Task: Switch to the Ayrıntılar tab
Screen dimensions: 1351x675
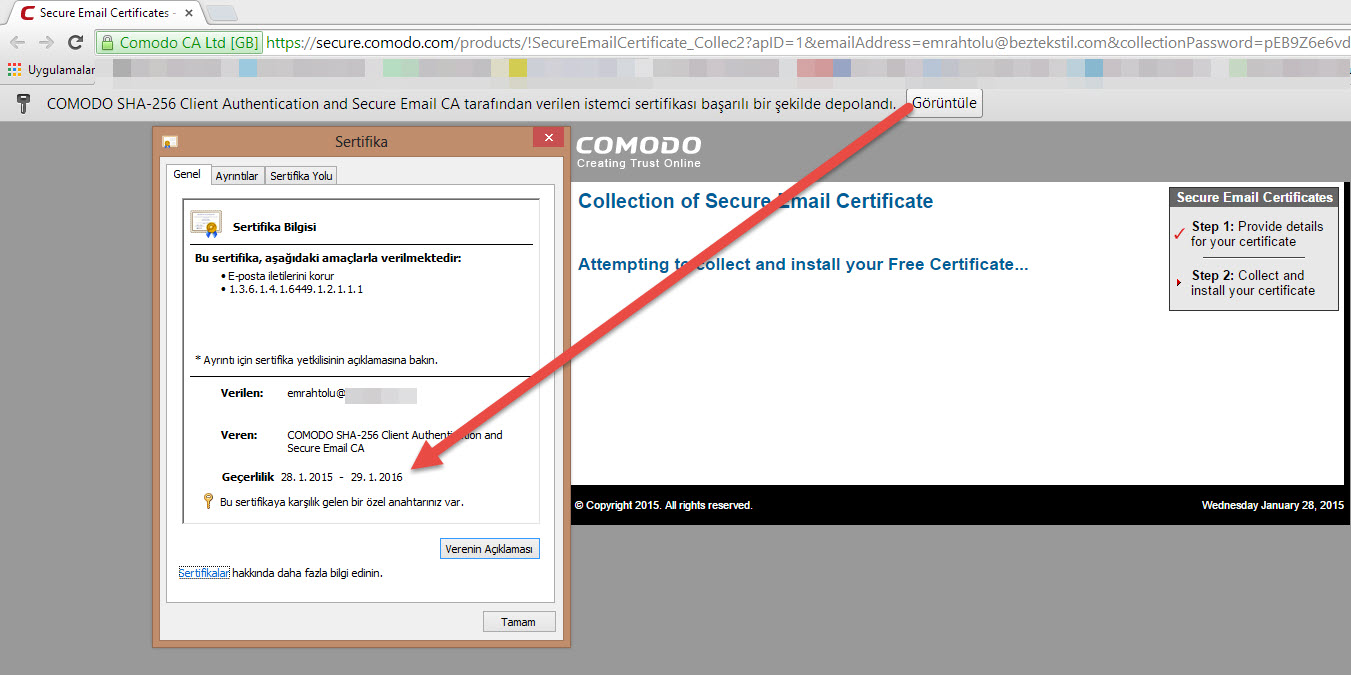Action: (237, 176)
